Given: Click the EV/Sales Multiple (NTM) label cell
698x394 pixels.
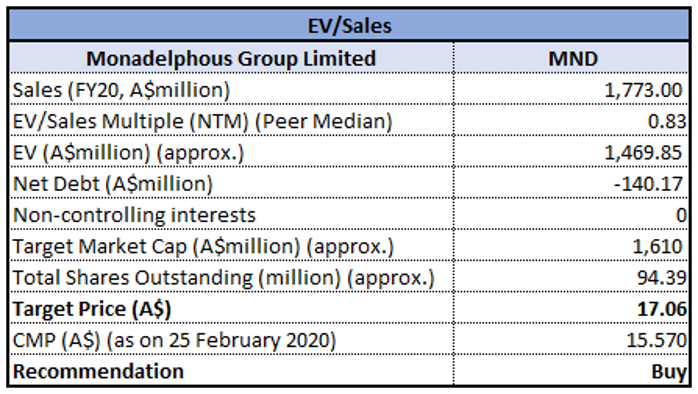Looking at the screenshot, I should [231, 120].
